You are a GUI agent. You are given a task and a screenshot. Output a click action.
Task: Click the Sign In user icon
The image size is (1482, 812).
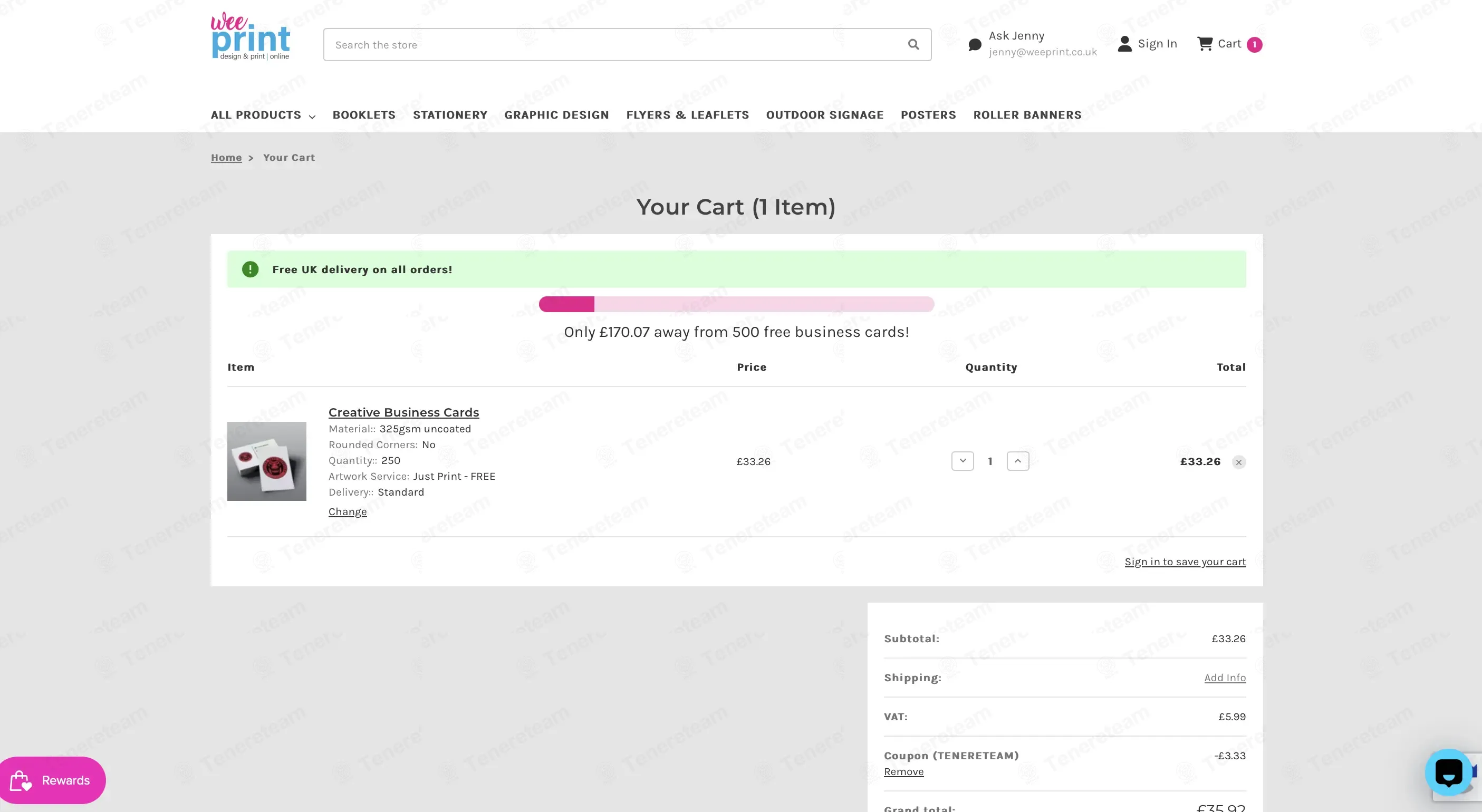[1125, 44]
